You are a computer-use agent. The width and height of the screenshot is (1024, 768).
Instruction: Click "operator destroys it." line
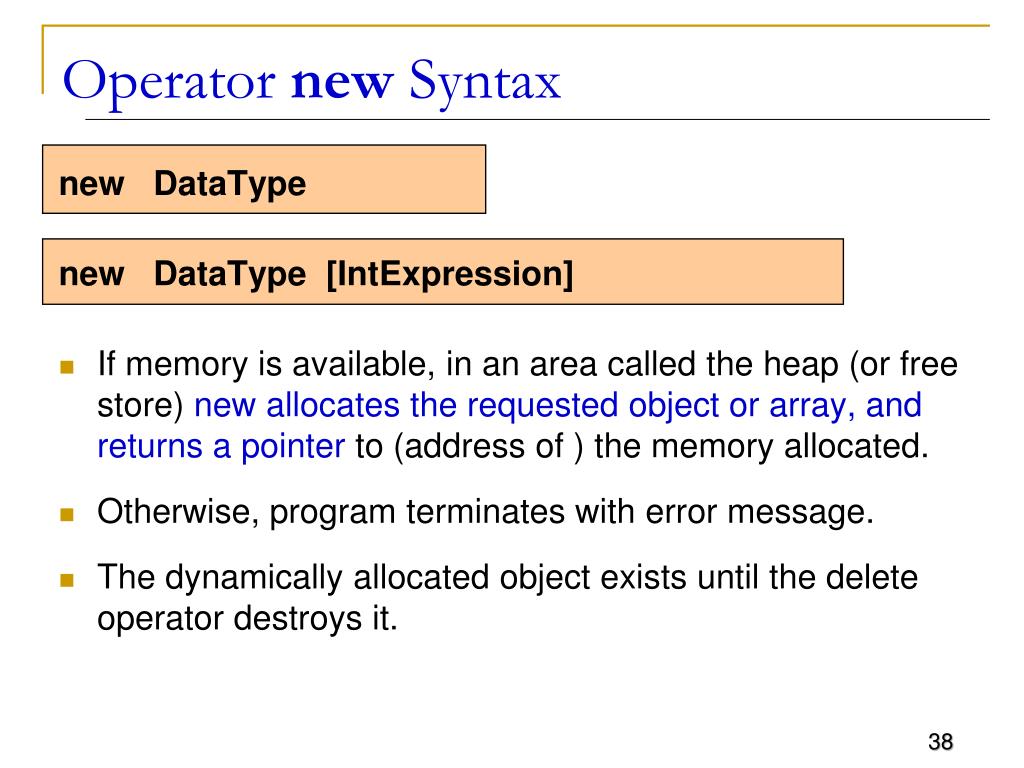[x=247, y=618]
